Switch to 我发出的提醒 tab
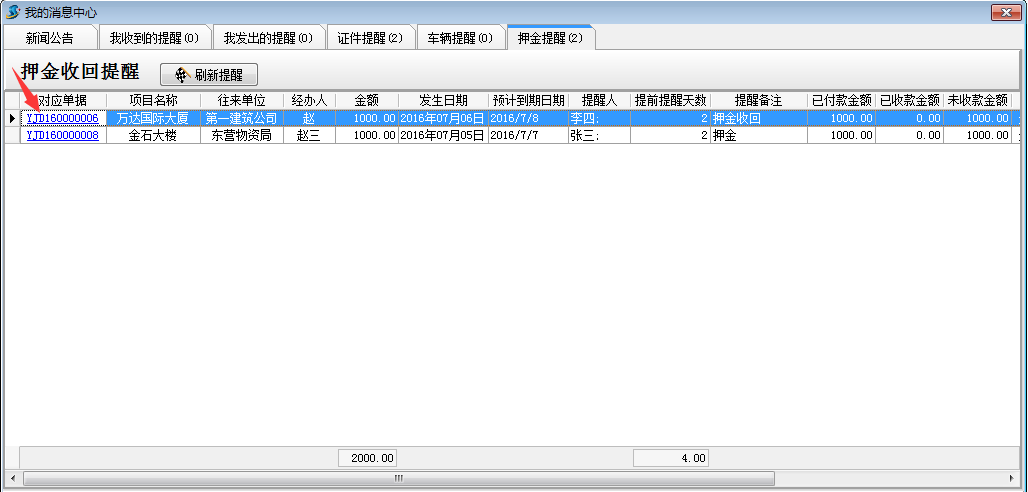The width and height of the screenshot is (1028, 492). click(268, 38)
